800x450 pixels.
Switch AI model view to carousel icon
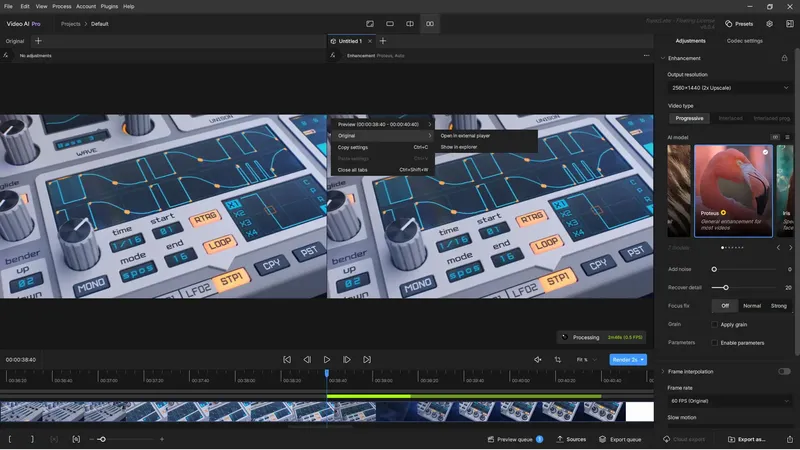[x=775, y=137]
